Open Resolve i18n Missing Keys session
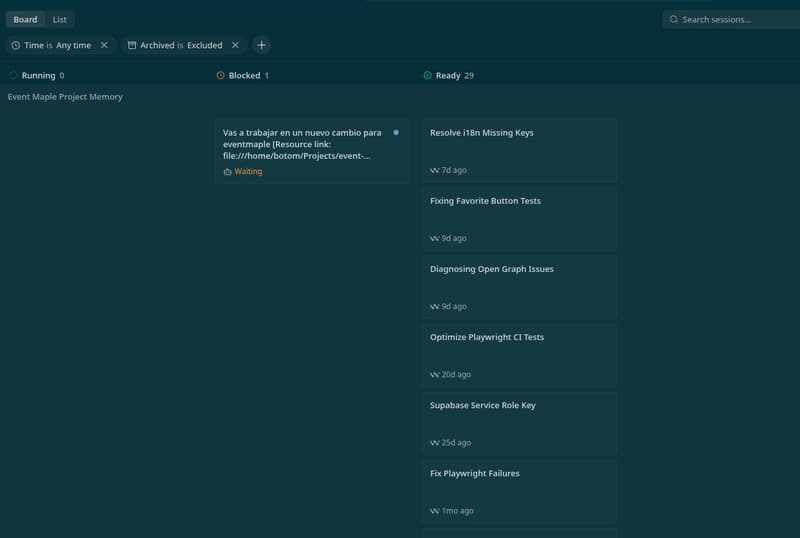This screenshot has height=538, width=800. 519,151
